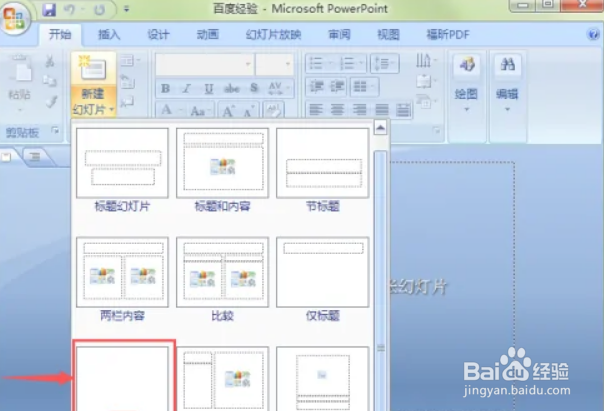
Task: Click the 新建幻灯片 slide icon
Action: coord(93,68)
